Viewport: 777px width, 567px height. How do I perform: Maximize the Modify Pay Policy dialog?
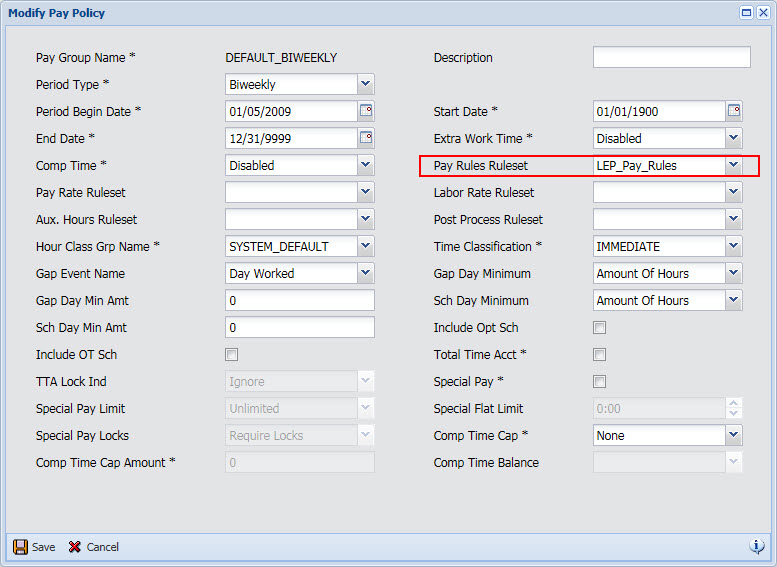tap(746, 13)
